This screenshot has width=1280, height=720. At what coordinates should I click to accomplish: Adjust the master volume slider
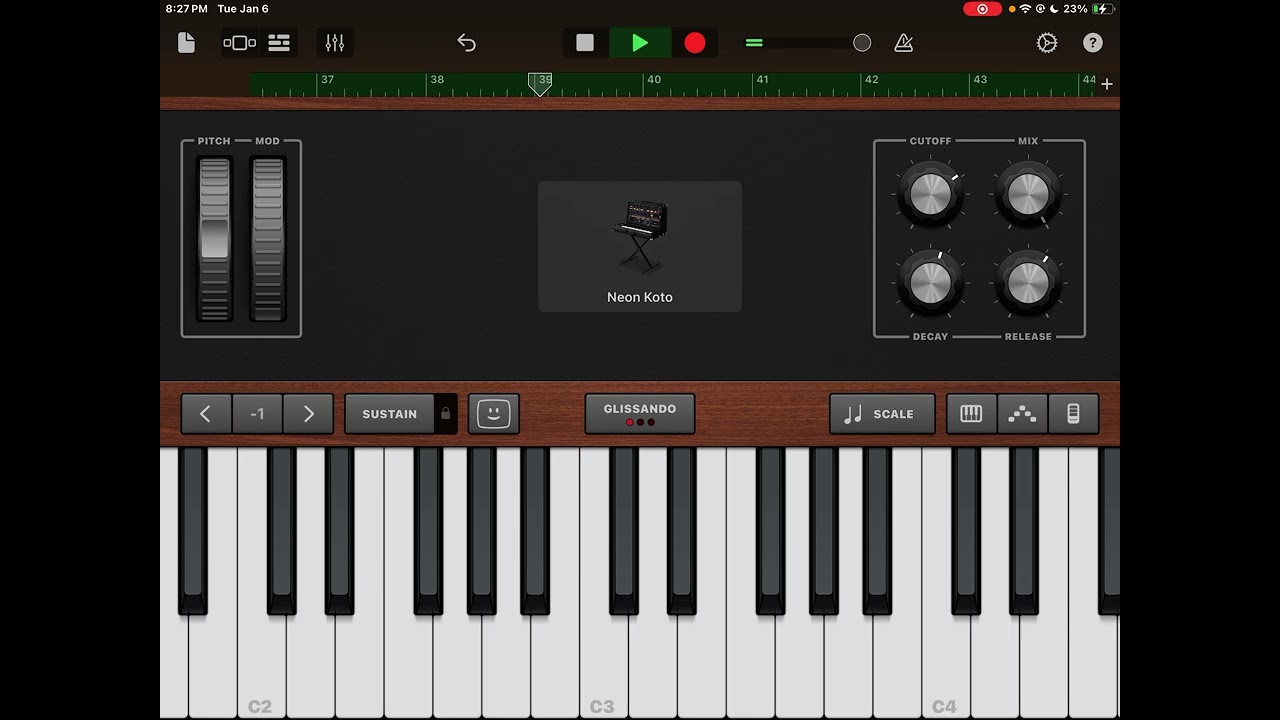(x=808, y=43)
